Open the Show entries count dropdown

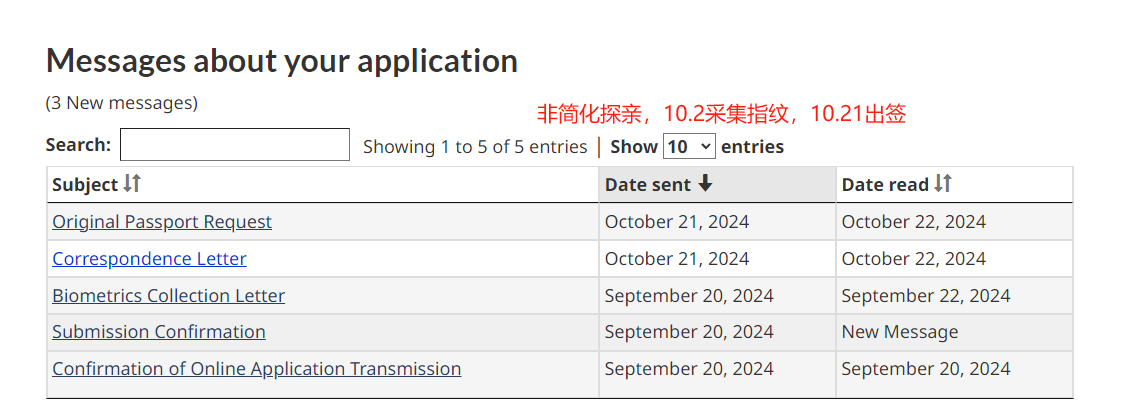pyautogui.click(x=689, y=146)
